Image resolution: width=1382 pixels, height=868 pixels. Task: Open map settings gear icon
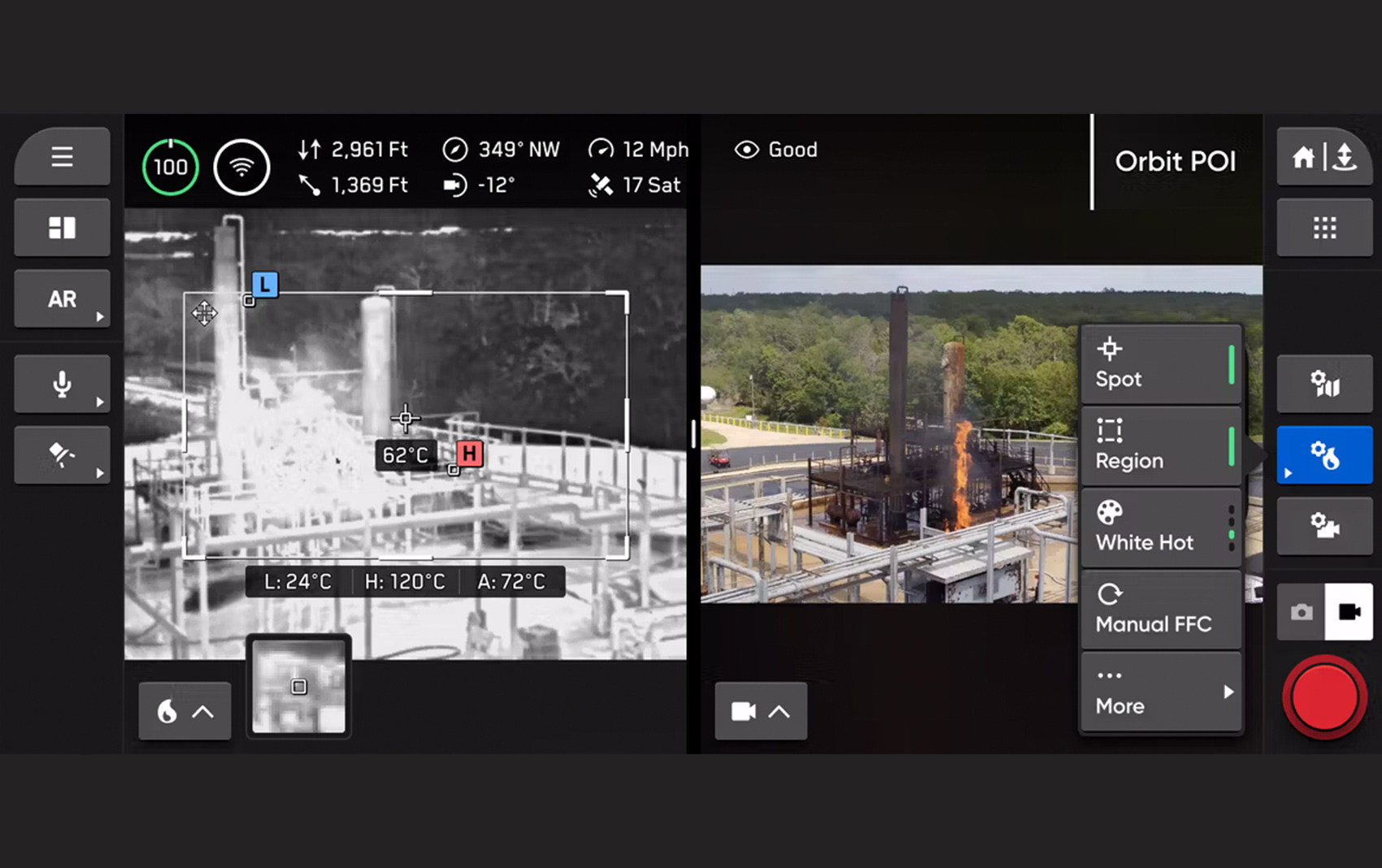point(1323,384)
